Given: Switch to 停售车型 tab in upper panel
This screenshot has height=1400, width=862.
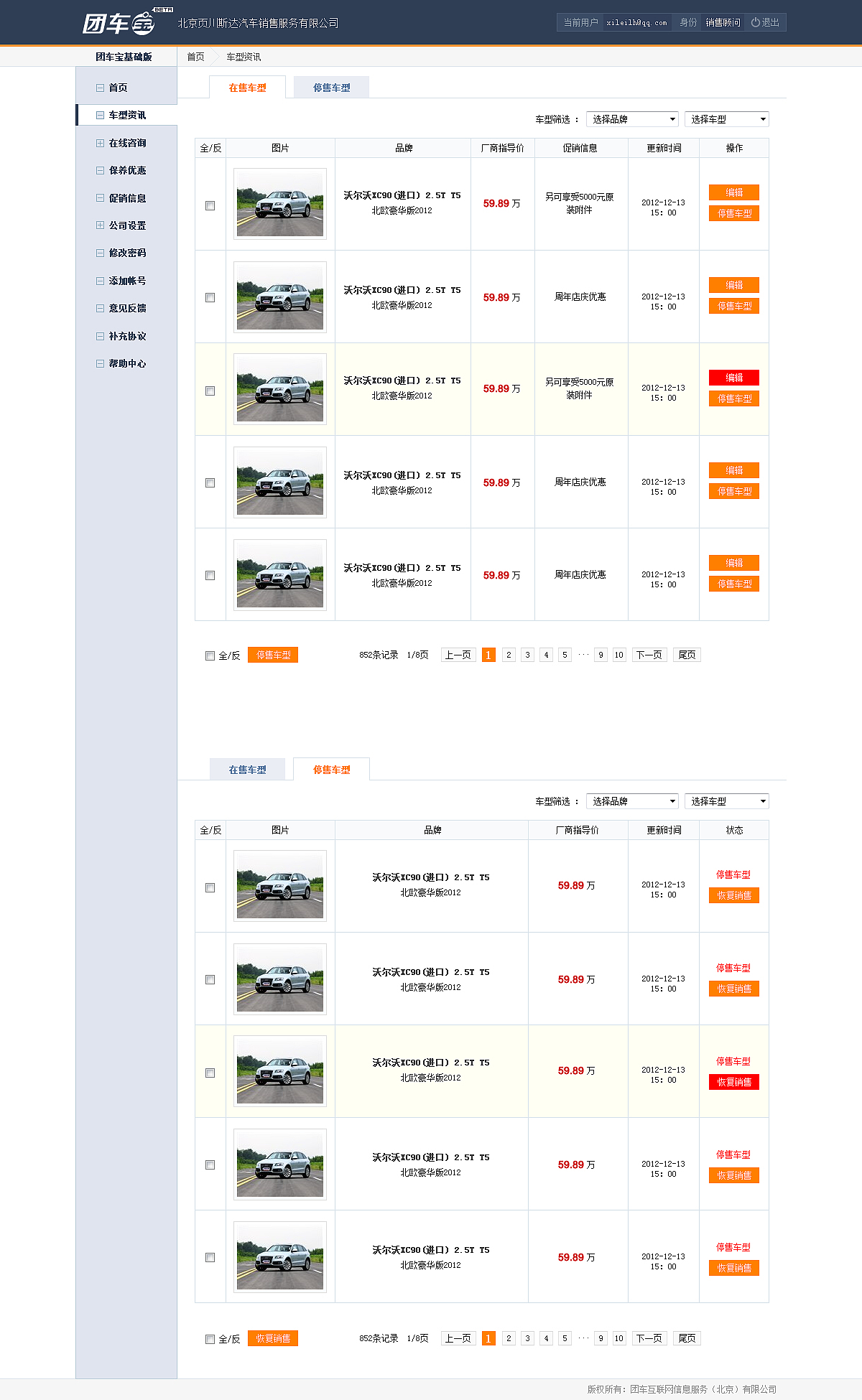Looking at the screenshot, I should [x=331, y=88].
